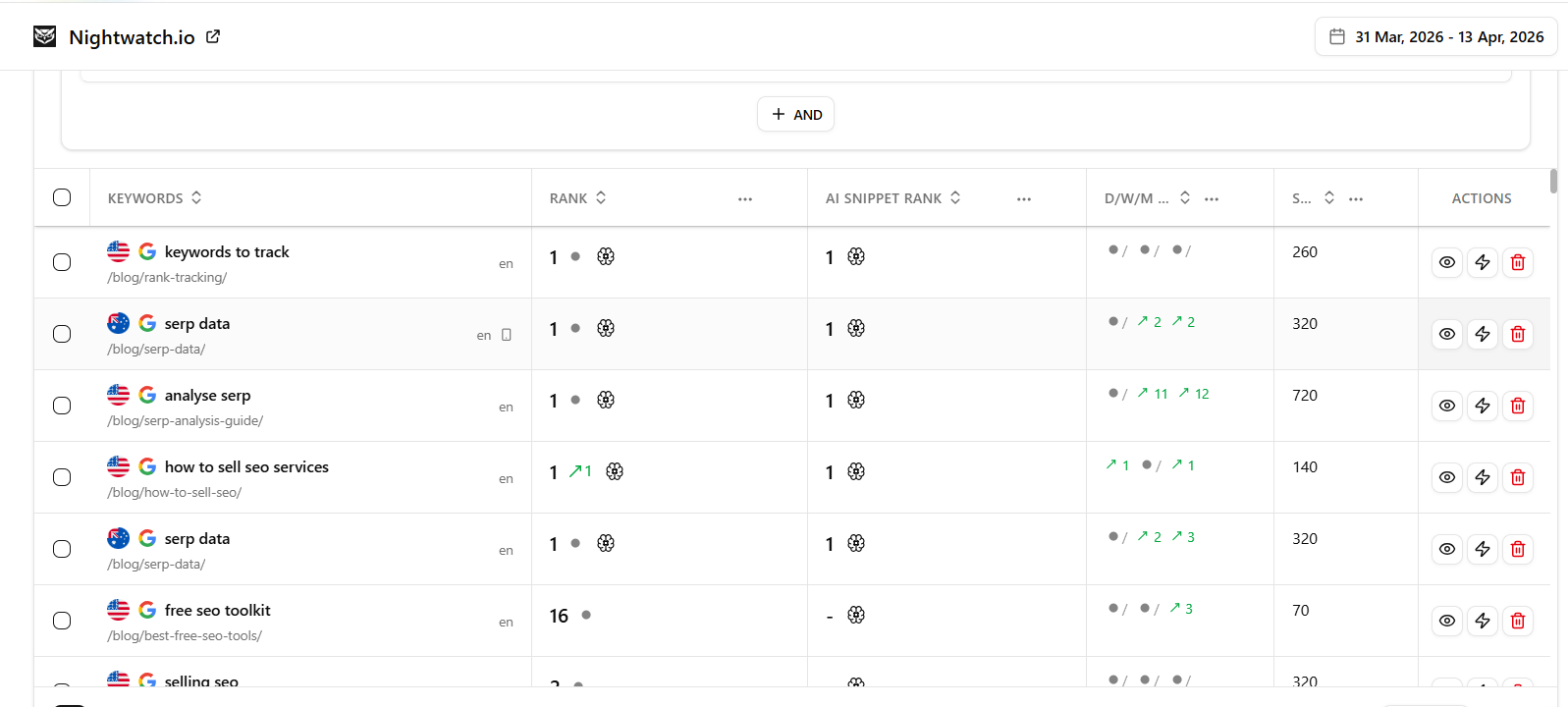Select the how to sell seo services checkbox
The width and height of the screenshot is (1568, 707).
62,477
